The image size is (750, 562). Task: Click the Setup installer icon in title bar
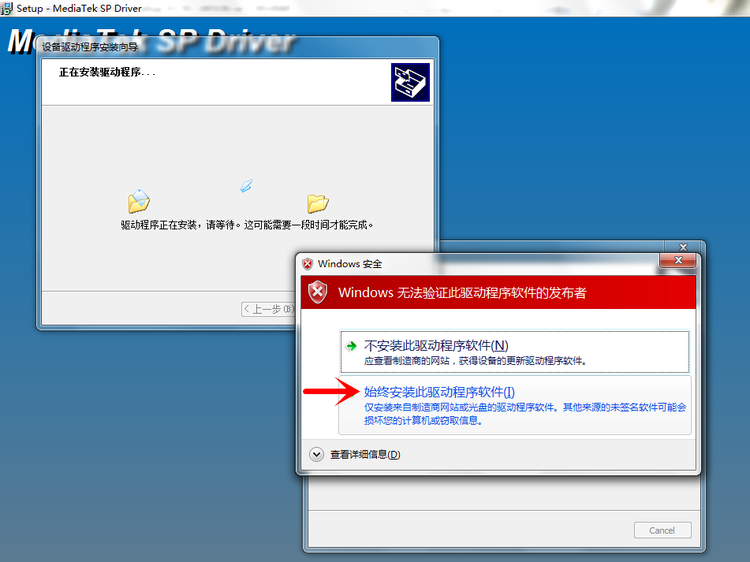click(x=7, y=8)
